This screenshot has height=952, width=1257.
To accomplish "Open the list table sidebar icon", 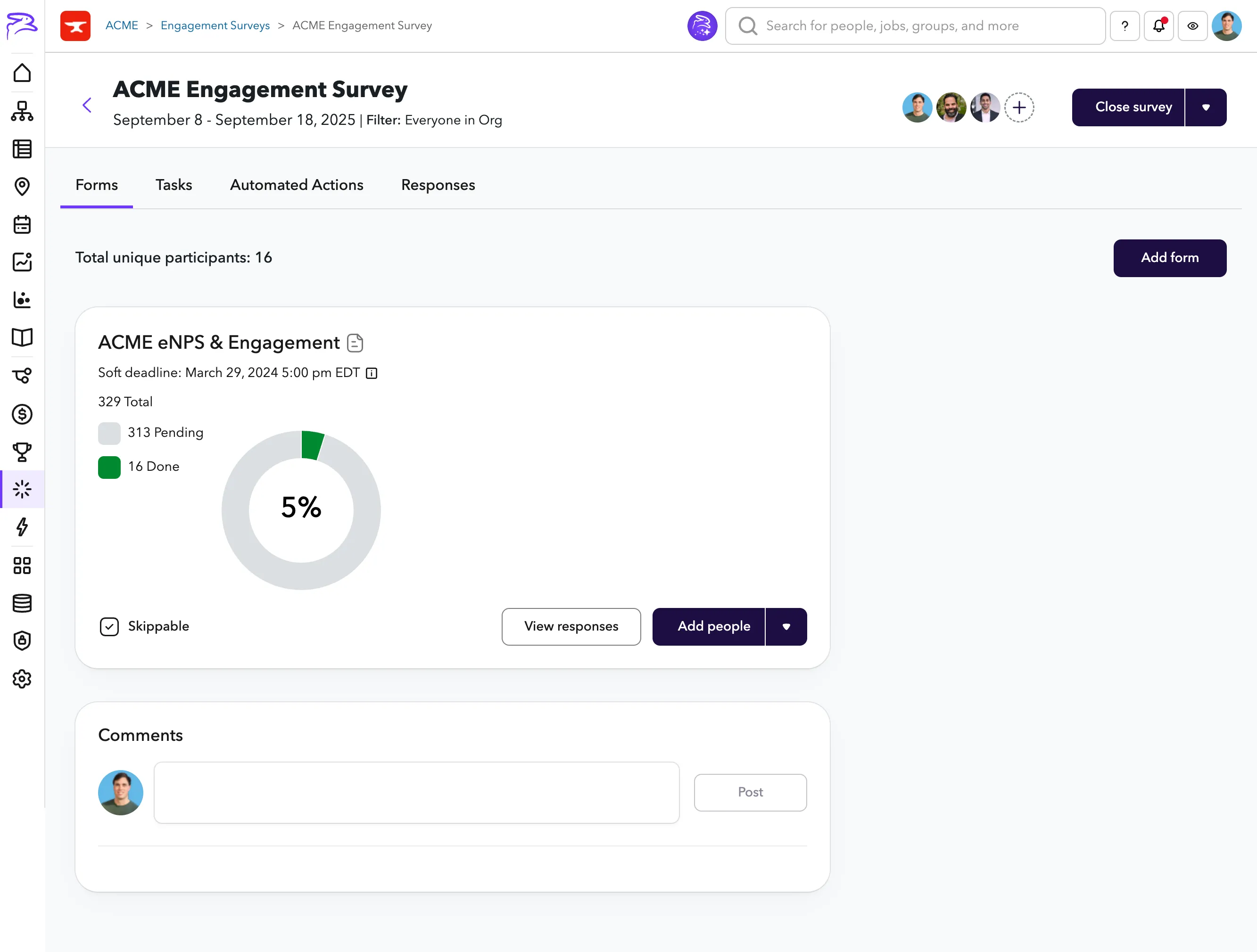I will click(x=22, y=149).
